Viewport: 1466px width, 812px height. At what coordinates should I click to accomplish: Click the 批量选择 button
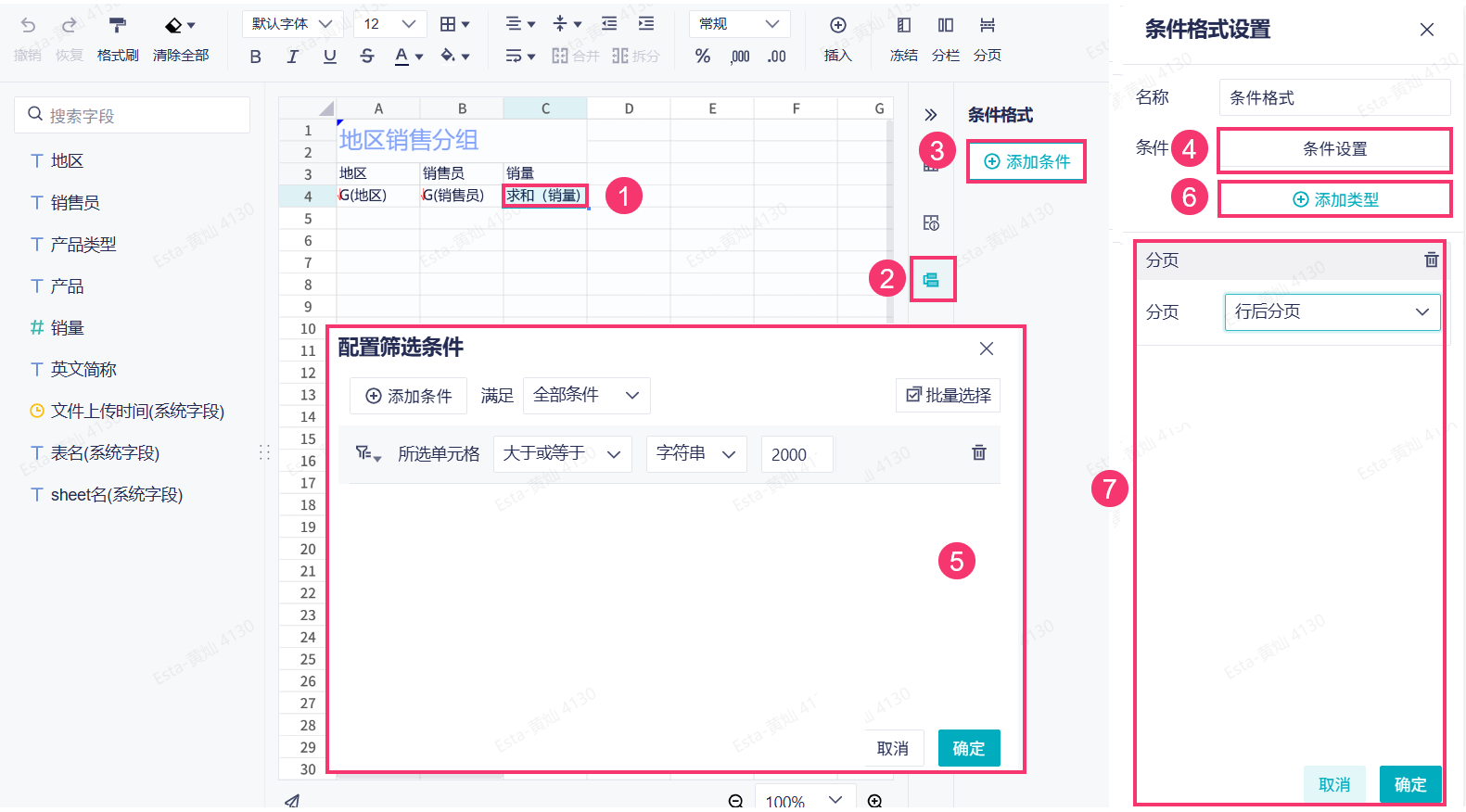[949, 396]
